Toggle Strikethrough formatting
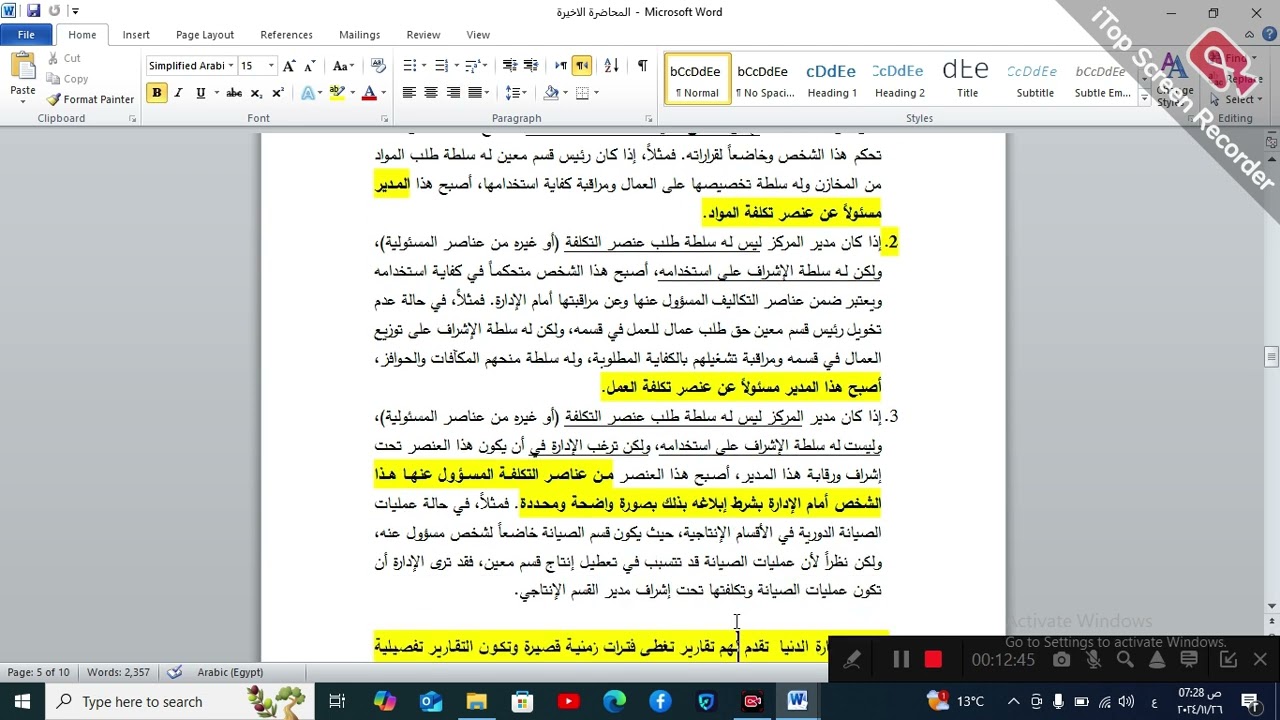Image resolution: width=1280 pixels, height=720 pixels. 234,93
